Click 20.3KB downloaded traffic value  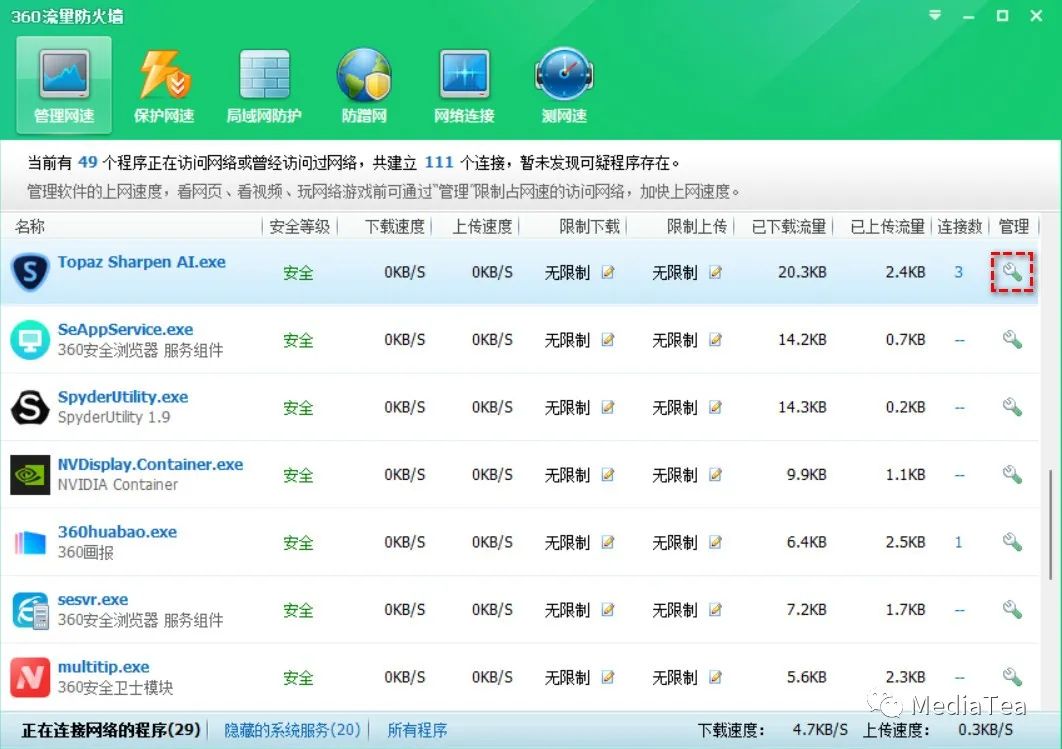802,272
